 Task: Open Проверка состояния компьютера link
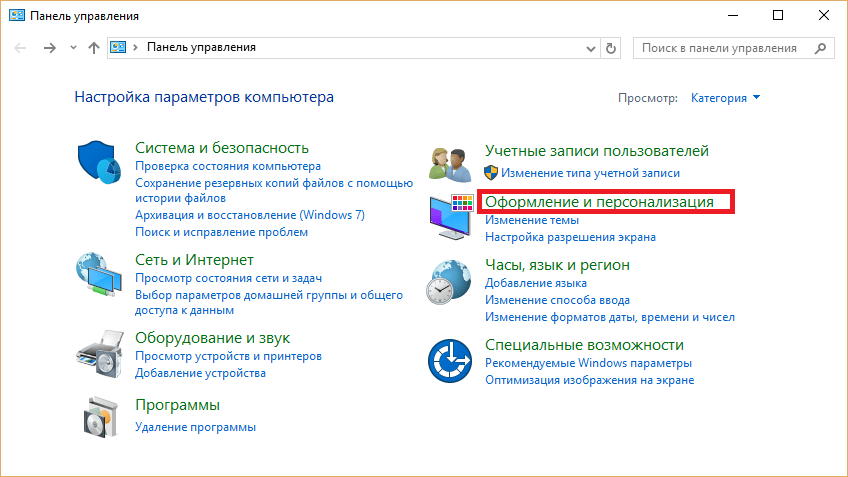point(228,166)
